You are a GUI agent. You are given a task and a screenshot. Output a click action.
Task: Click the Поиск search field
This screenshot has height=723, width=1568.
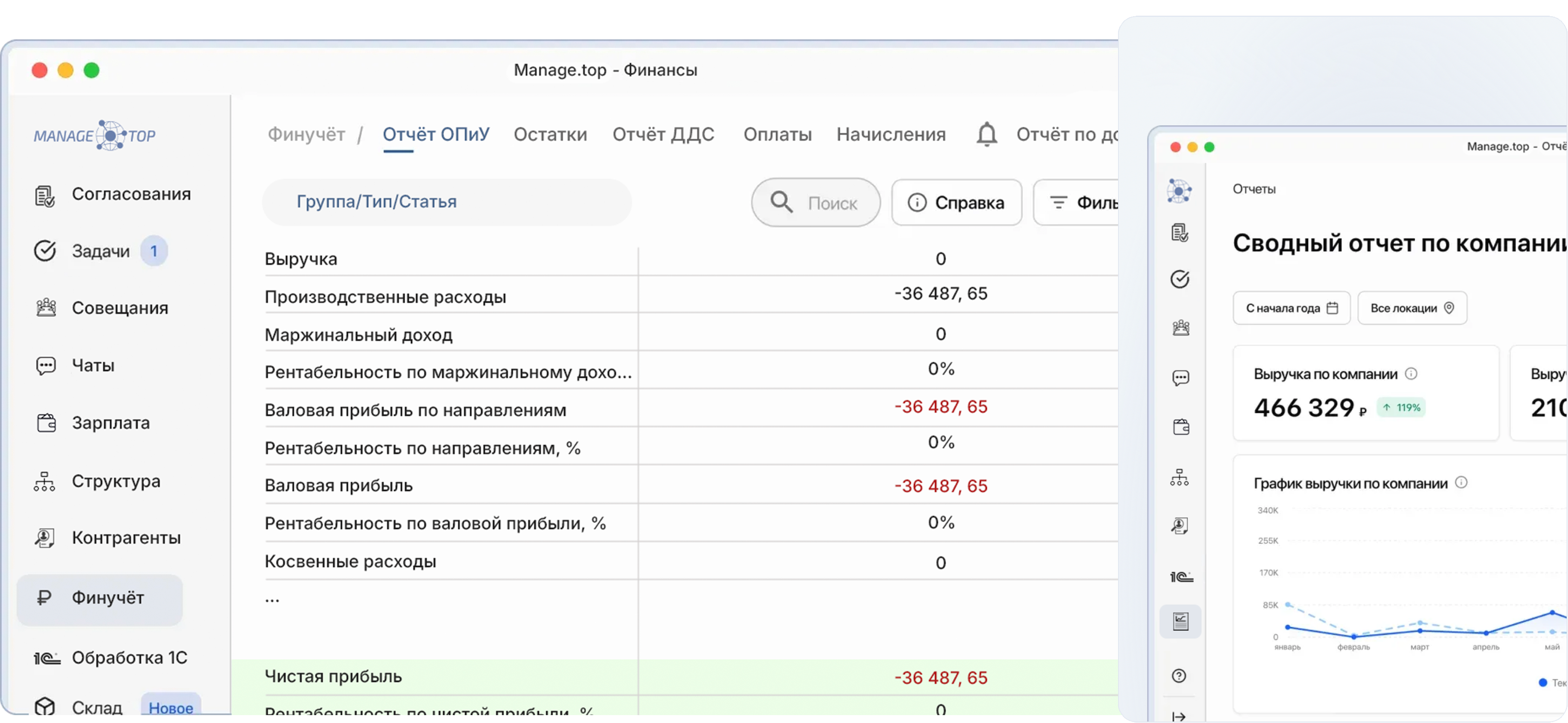tap(816, 202)
